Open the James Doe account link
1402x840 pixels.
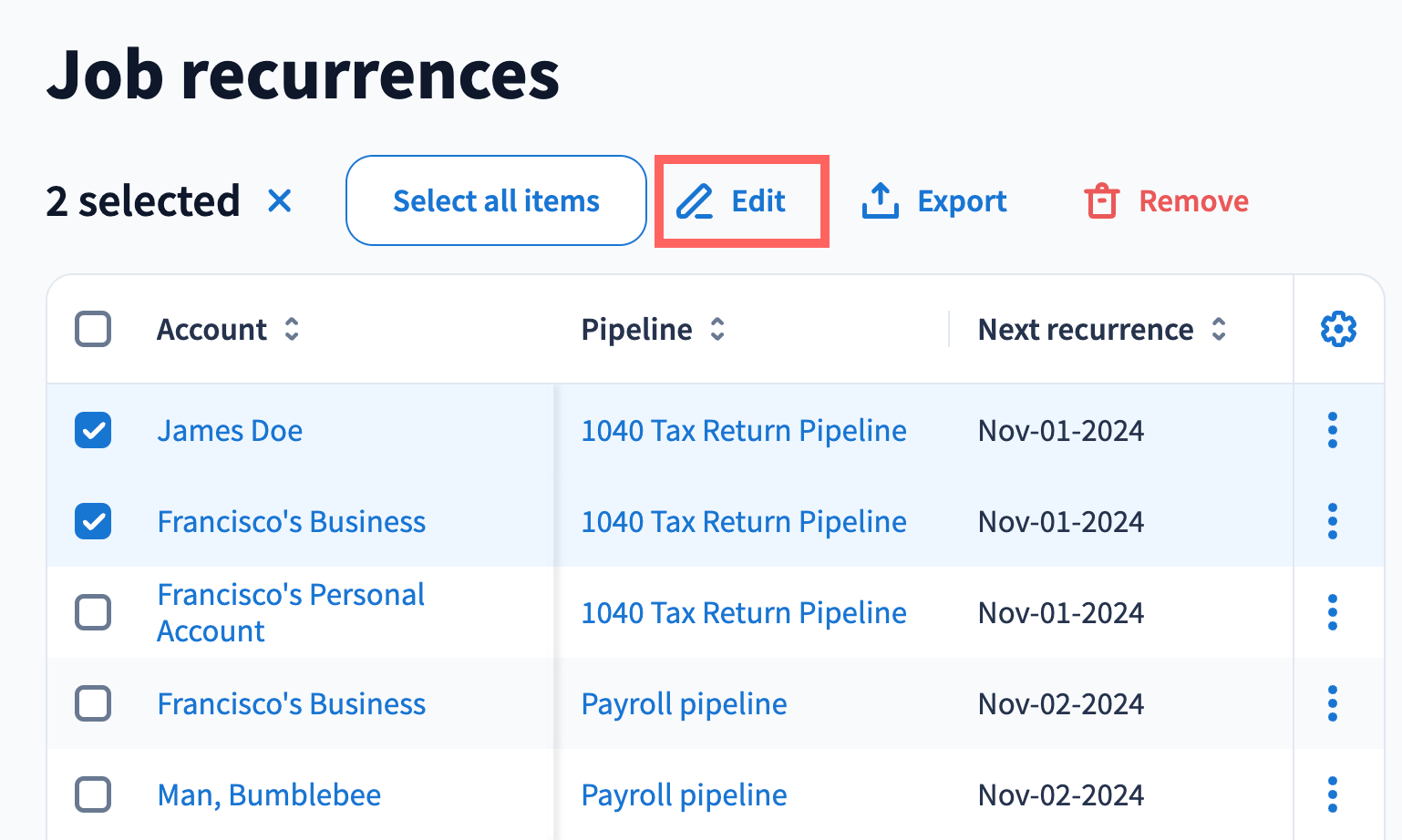tap(230, 430)
